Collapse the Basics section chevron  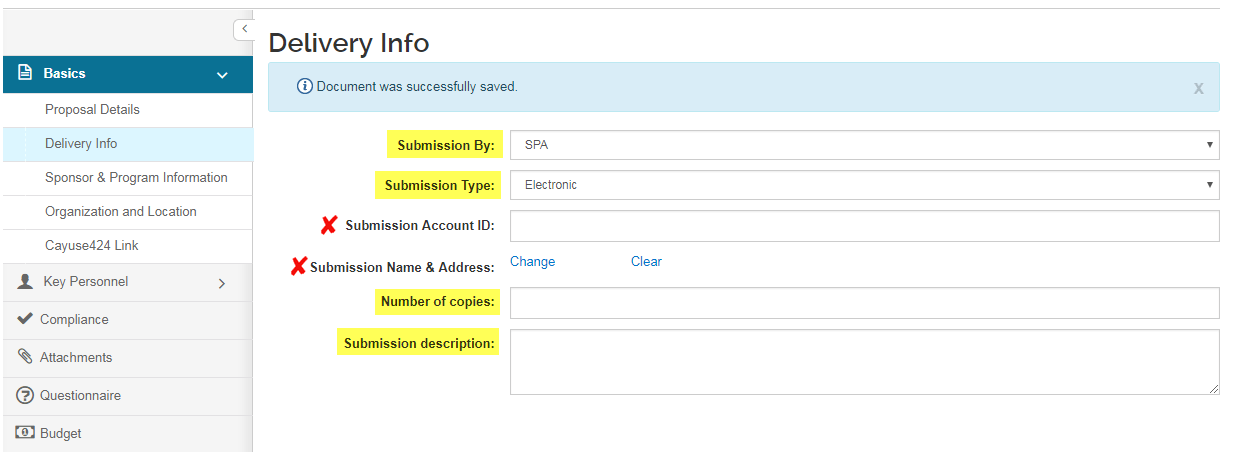coord(222,75)
